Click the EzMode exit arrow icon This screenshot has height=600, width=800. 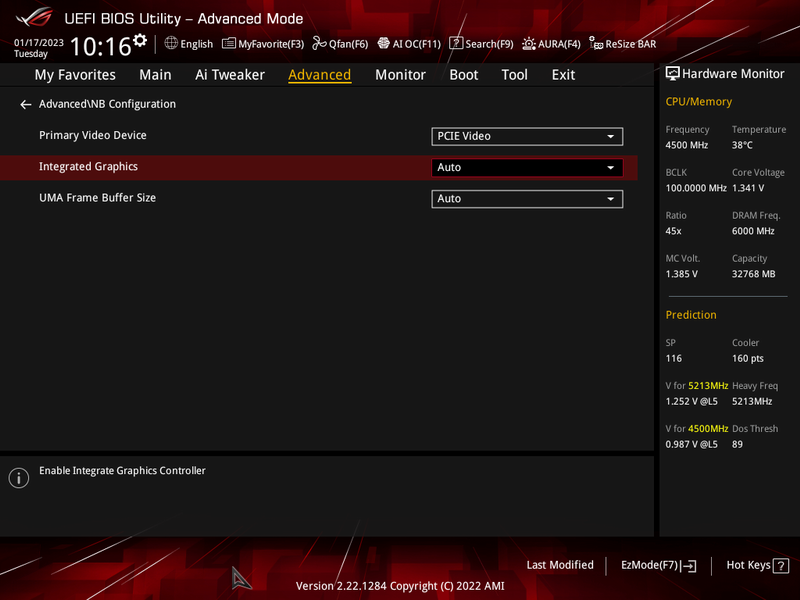pyautogui.click(x=689, y=566)
